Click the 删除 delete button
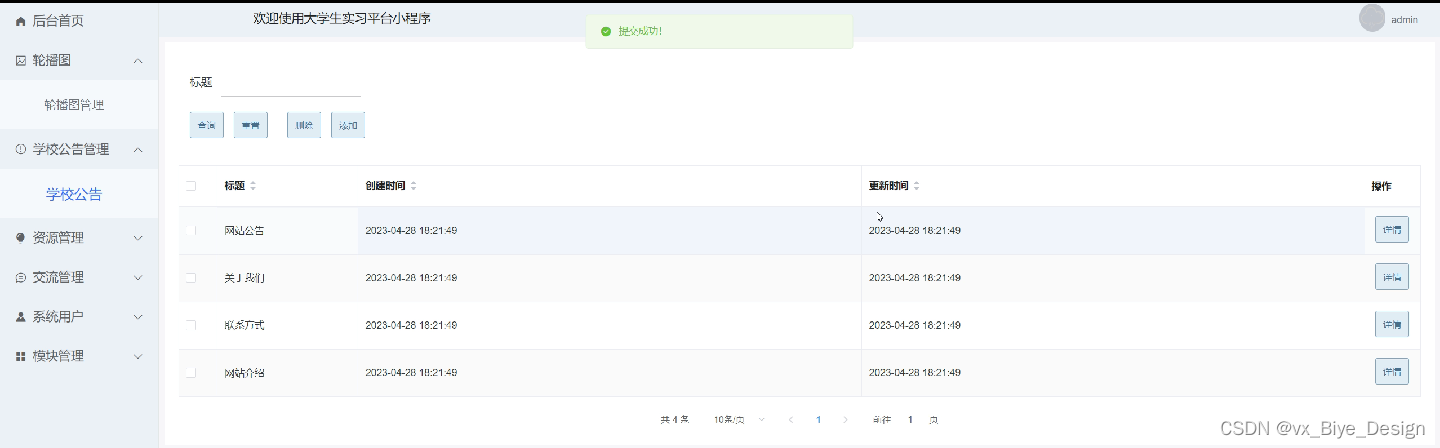 [304, 125]
